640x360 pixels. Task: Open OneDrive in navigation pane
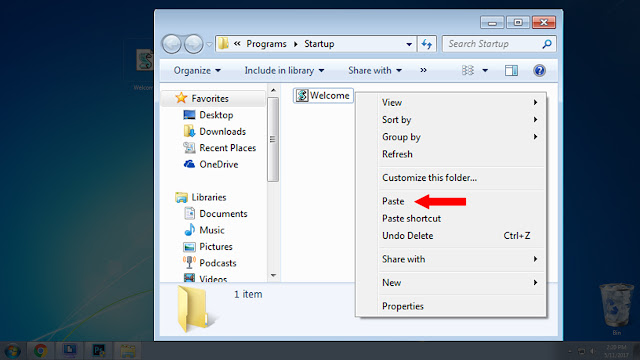218,164
